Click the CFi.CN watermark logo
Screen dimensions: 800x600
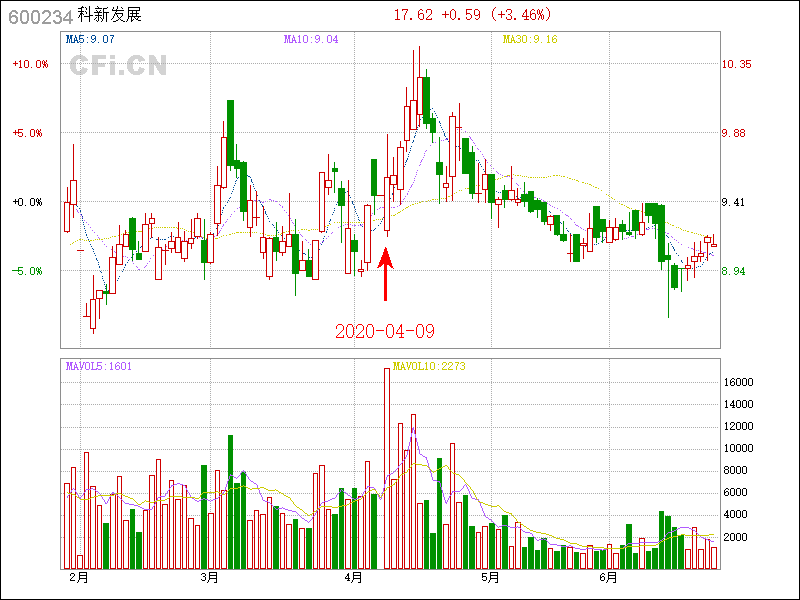(x=117, y=66)
